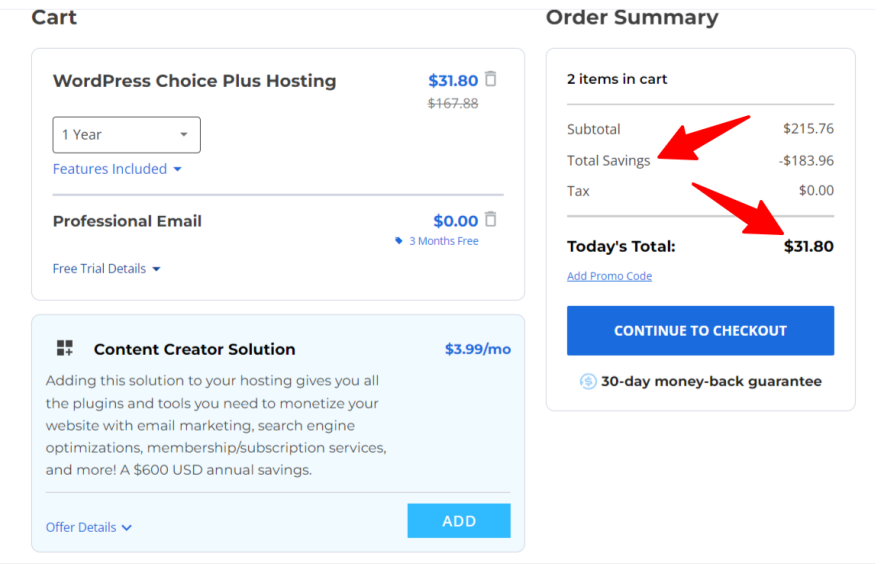884x564 pixels.
Task: Open the 1 Year term dropdown
Action: click(126, 135)
